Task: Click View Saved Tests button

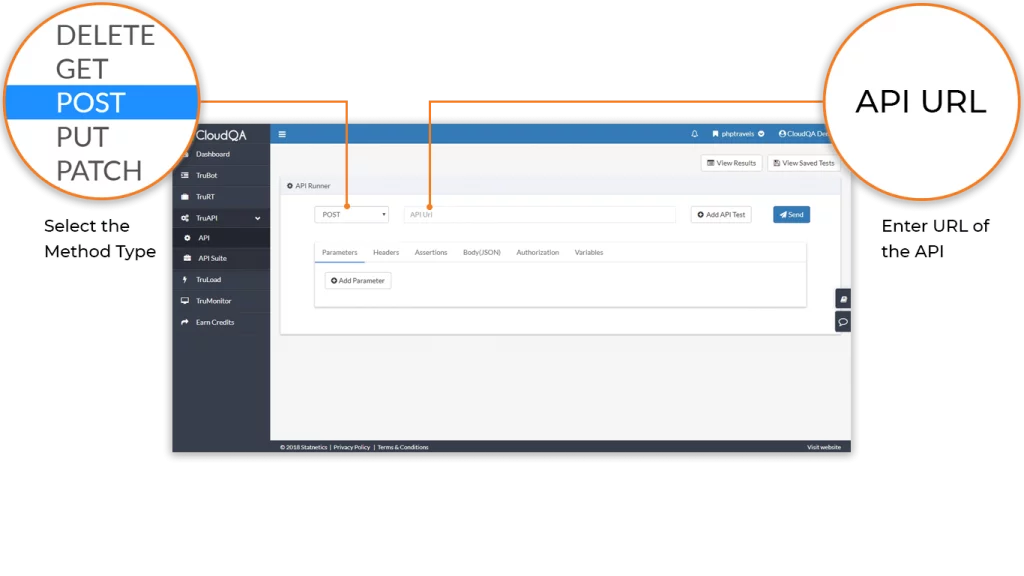Action: point(803,163)
